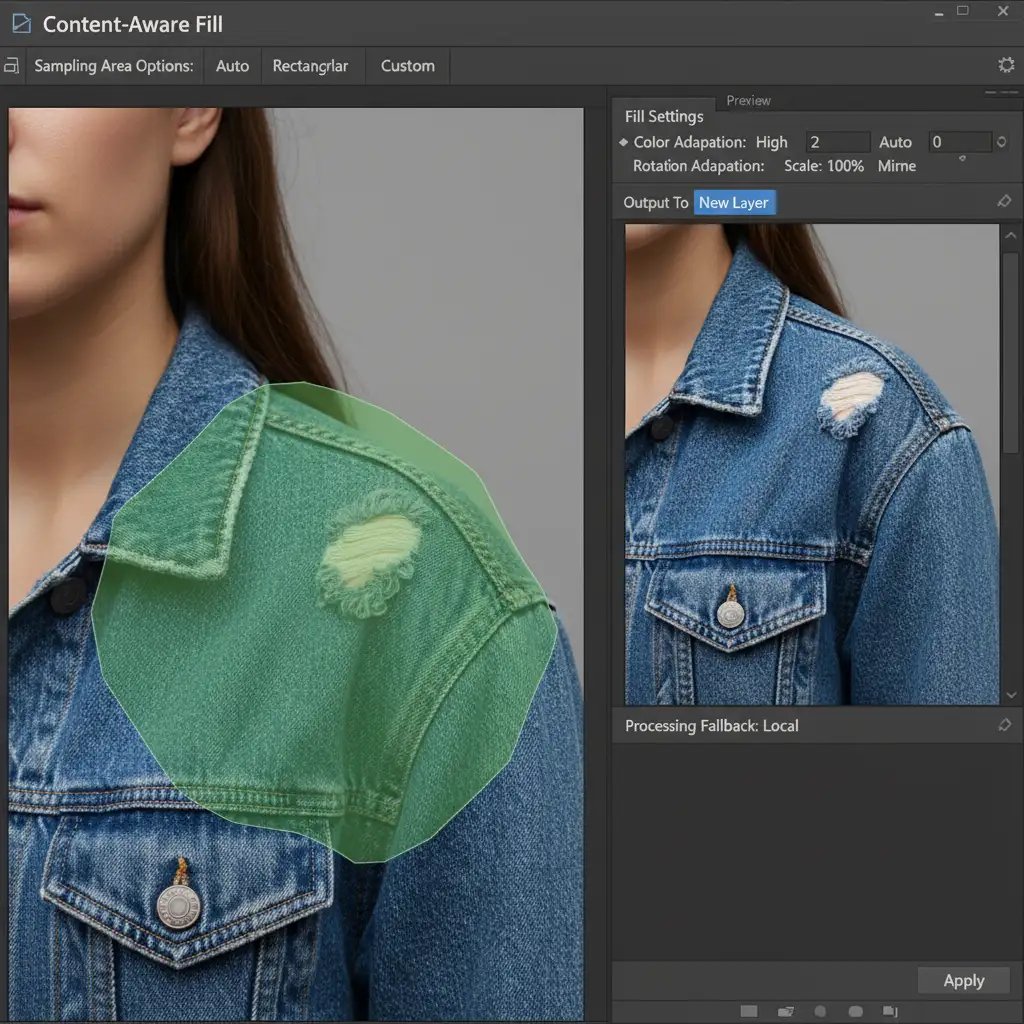Screen dimensions: 1024x1024
Task: Open the settings gear in the options bar
Action: [1006, 65]
